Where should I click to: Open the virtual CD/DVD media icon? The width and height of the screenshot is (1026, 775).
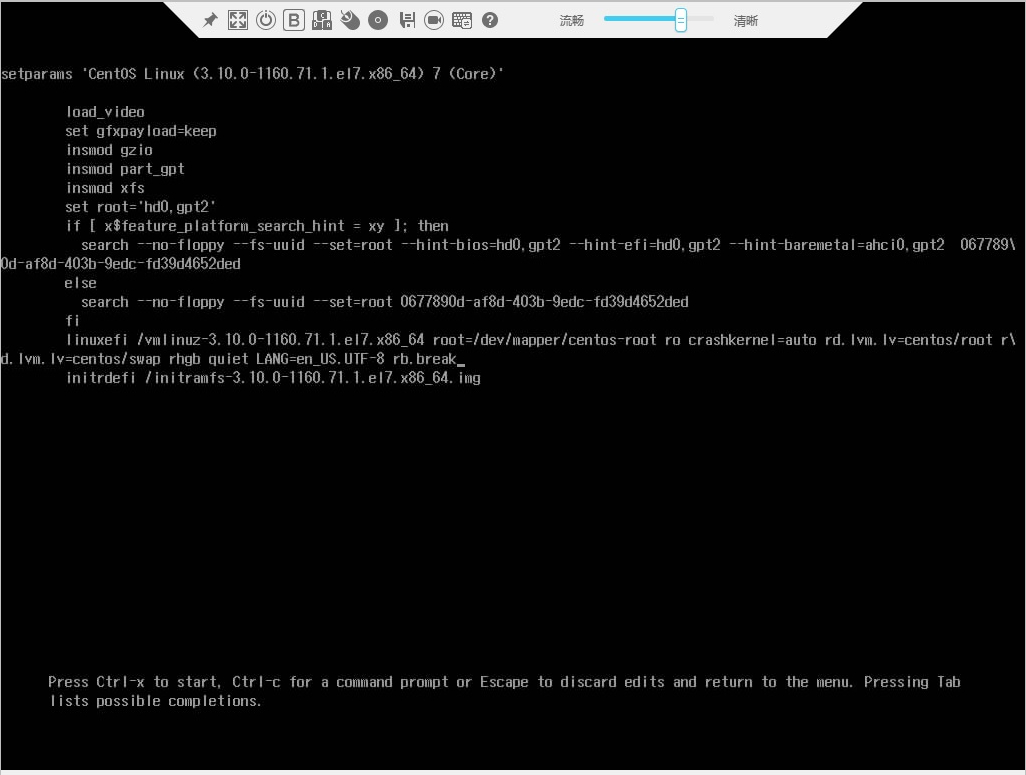click(x=378, y=20)
